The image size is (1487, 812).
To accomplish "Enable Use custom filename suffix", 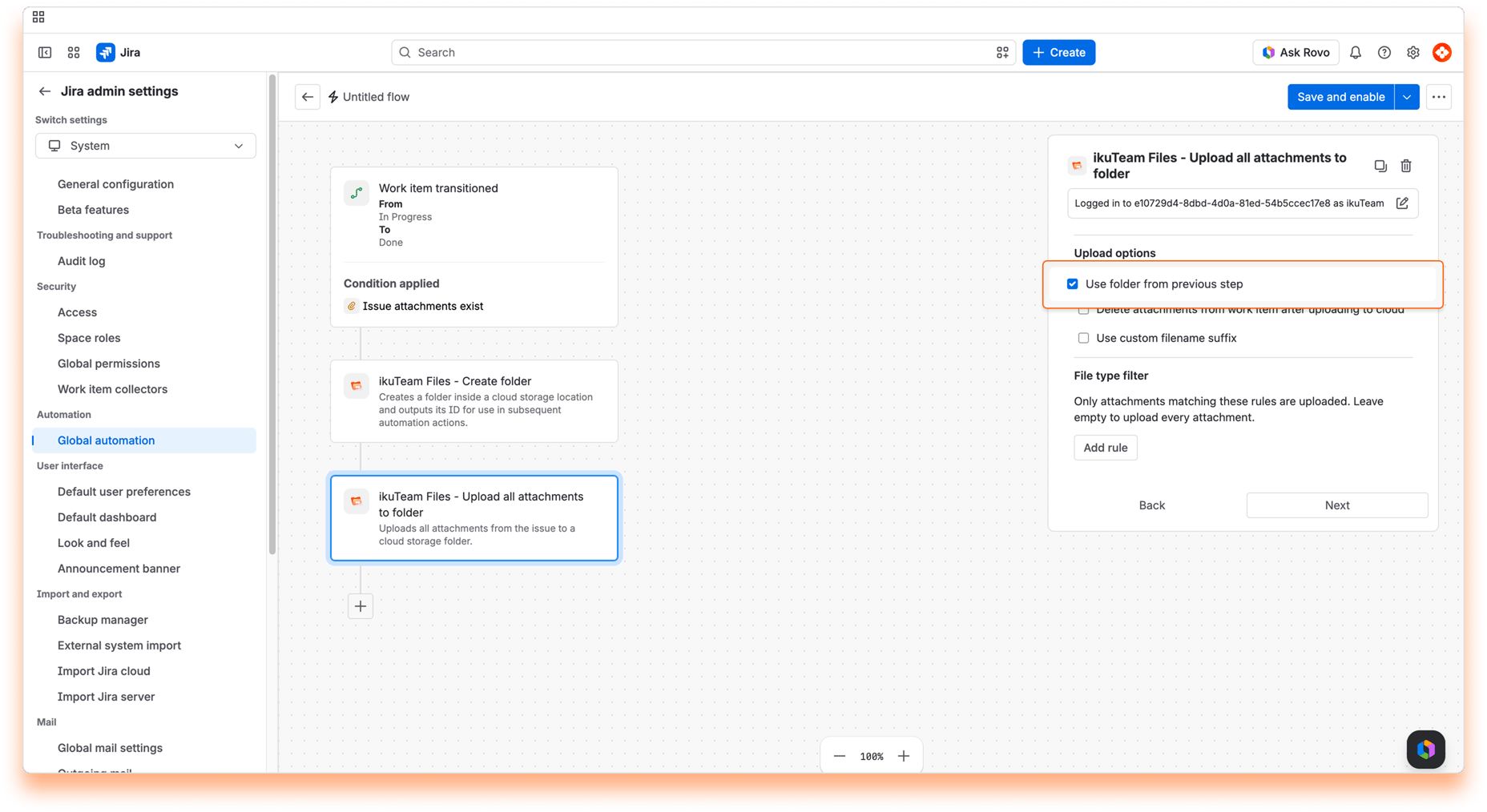I will click(x=1083, y=338).
